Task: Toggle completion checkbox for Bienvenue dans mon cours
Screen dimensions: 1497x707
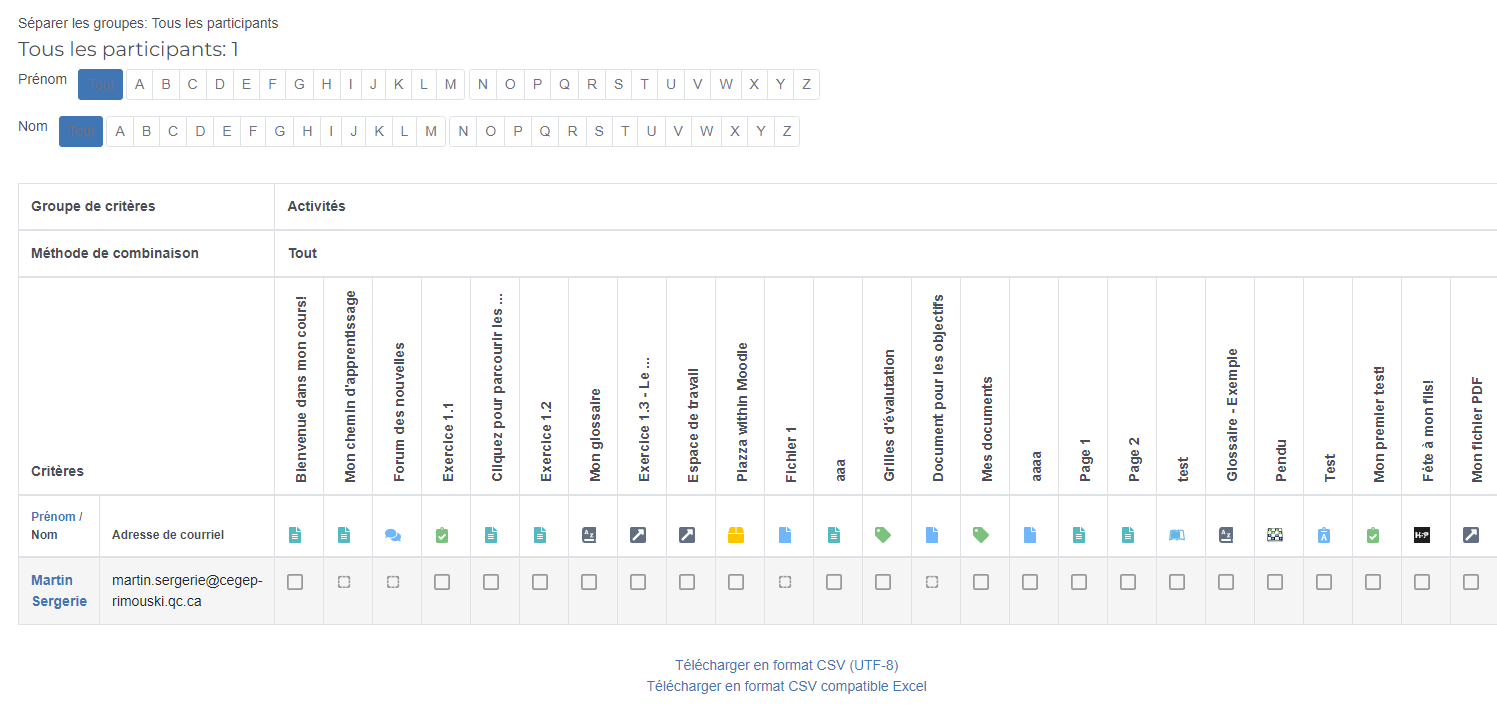Action: click(x=295, y=582)
